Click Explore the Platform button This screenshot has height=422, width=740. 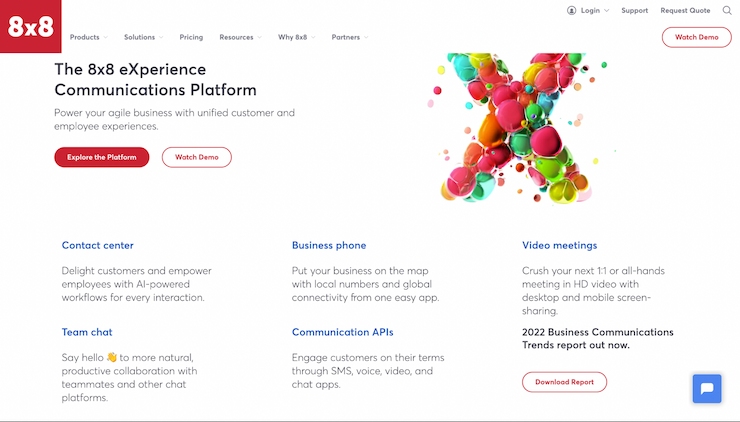101,157
